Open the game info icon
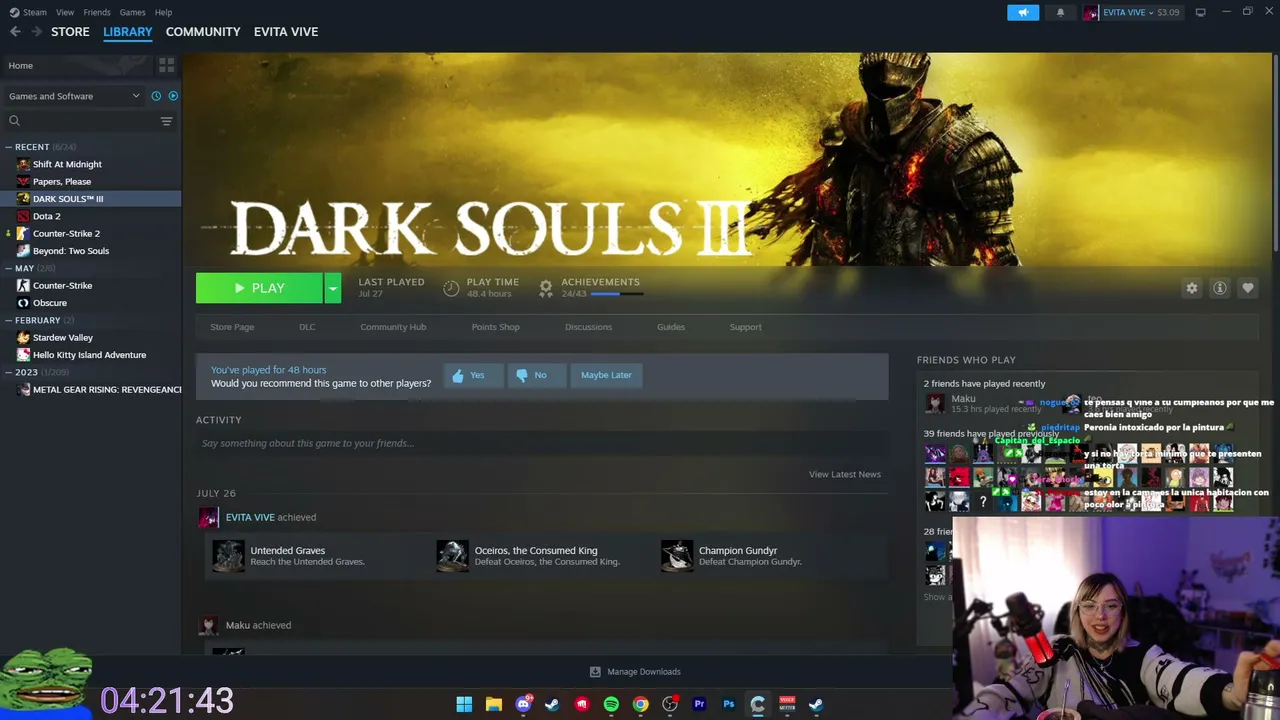The height and width of the screenshot is (720, 1280). (x=1220, y=288)
